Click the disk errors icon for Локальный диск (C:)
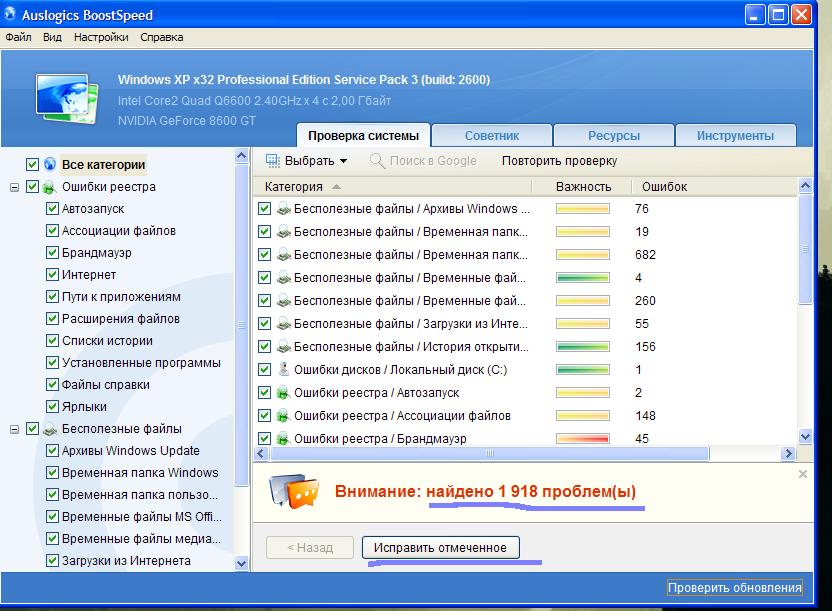Viewport: 832px width, 611px height. [x=283, y=370]
